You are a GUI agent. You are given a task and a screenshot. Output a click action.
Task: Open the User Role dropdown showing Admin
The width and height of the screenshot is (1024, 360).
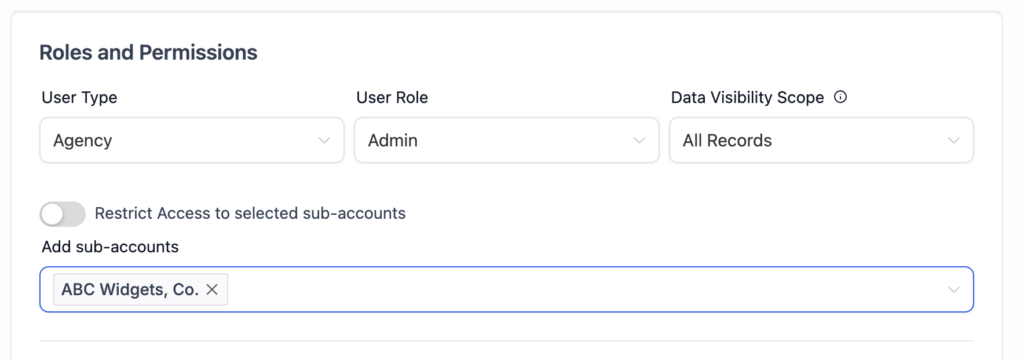pyautogui.click(x=507, y=140)
